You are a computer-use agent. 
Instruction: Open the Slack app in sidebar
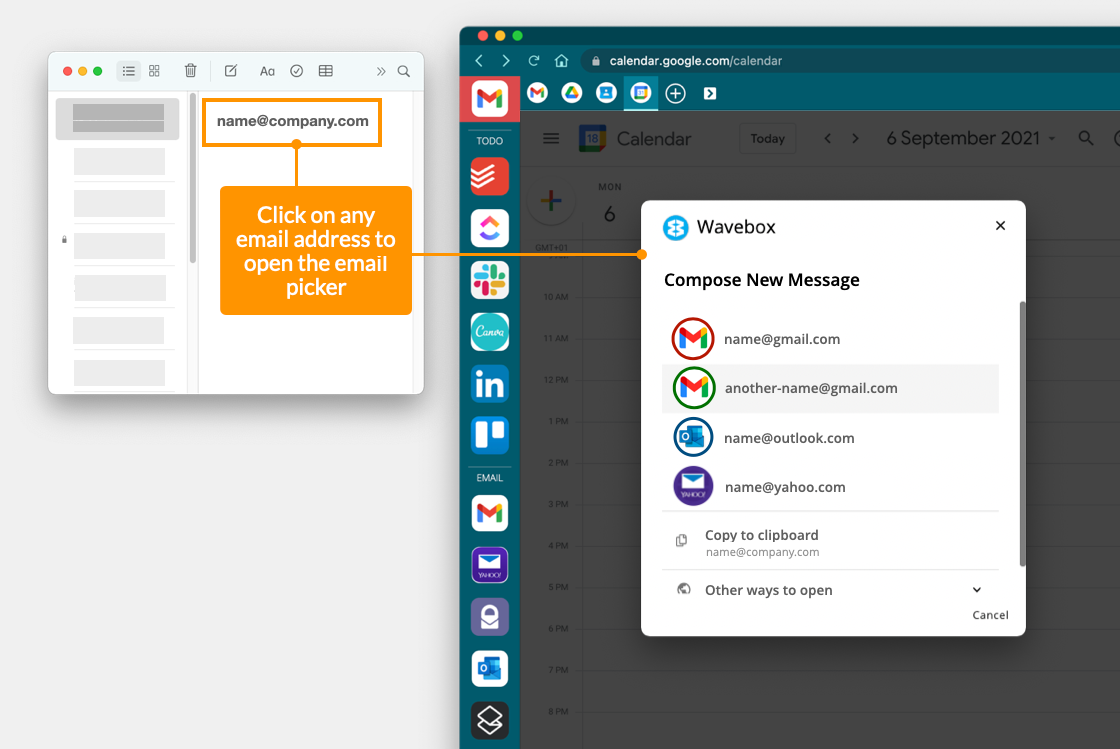pos(489,280)
